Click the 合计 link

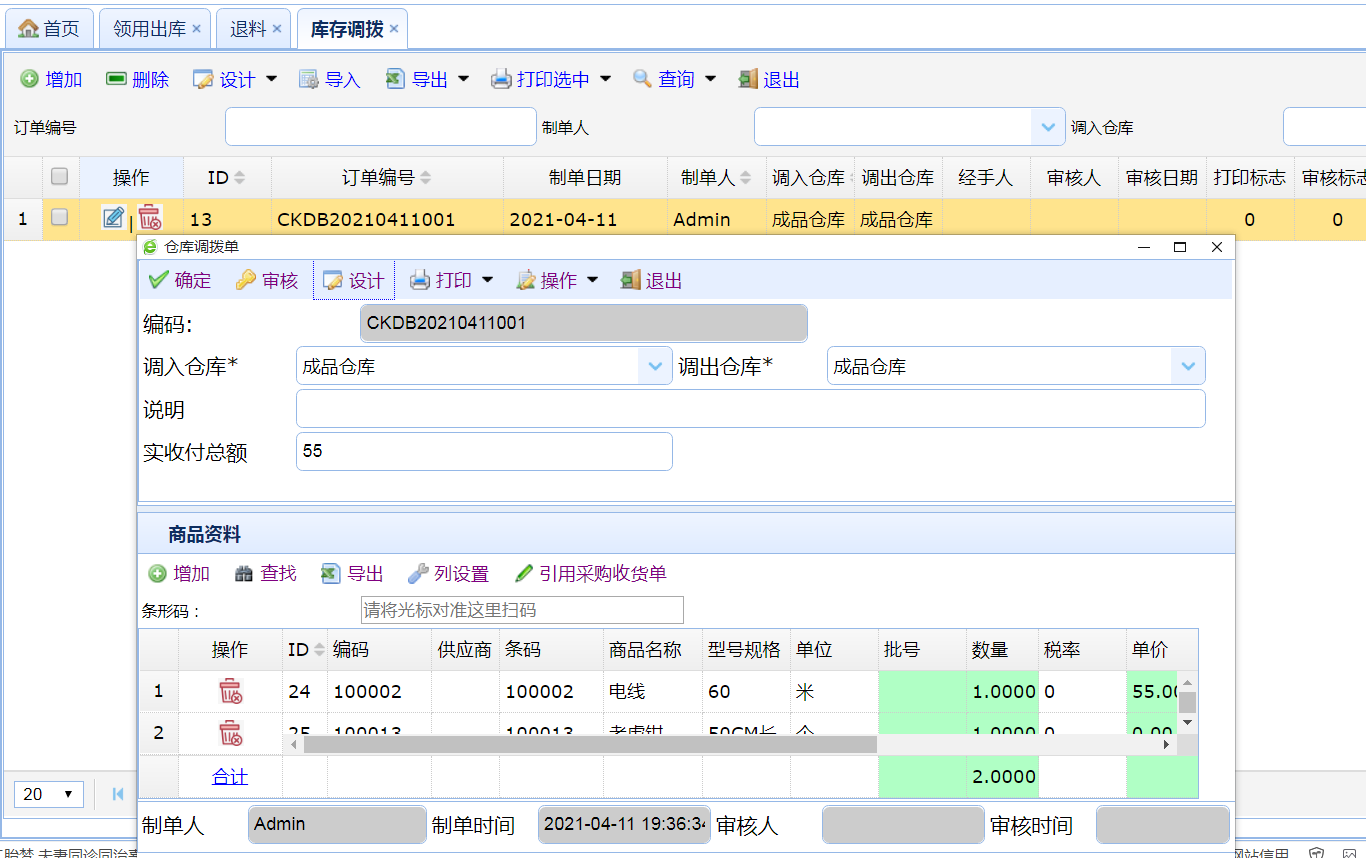click(230, 777)
